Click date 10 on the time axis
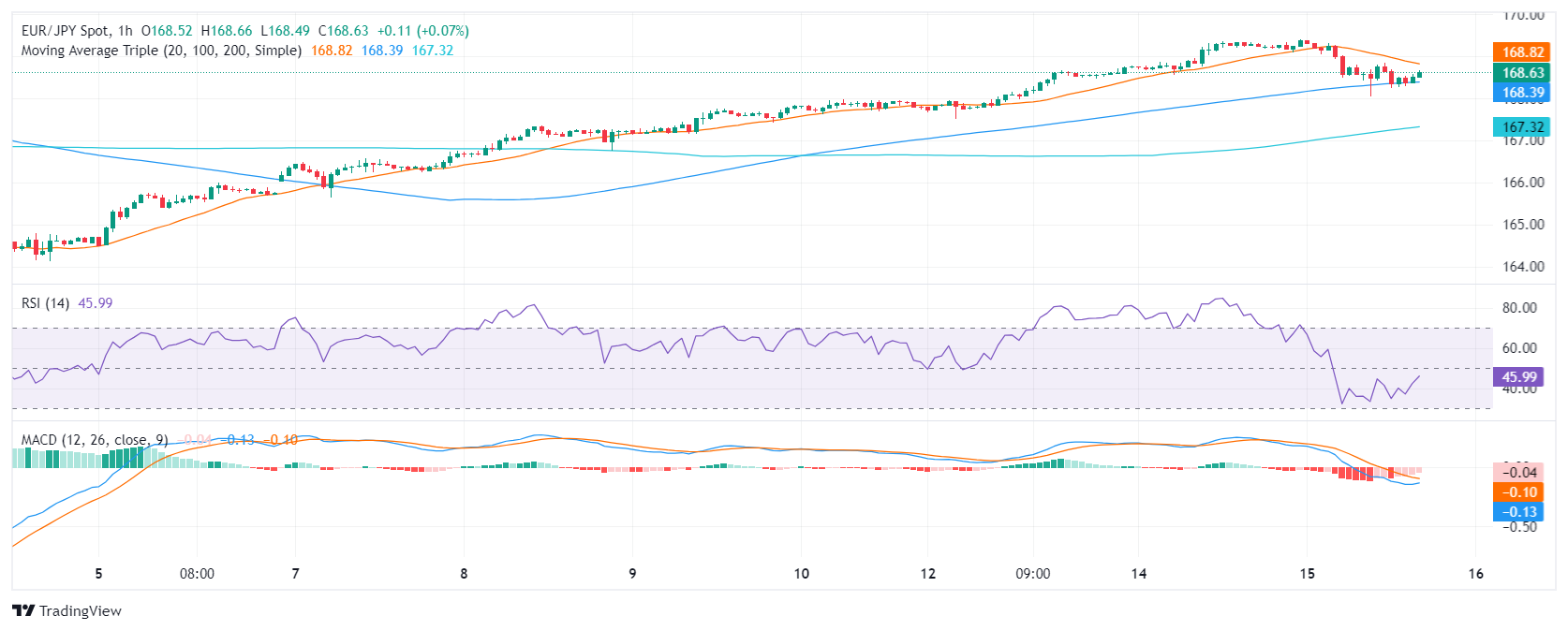Image resolution: width=1568 pixels, height=631 pixels. [x=801, y=574]
